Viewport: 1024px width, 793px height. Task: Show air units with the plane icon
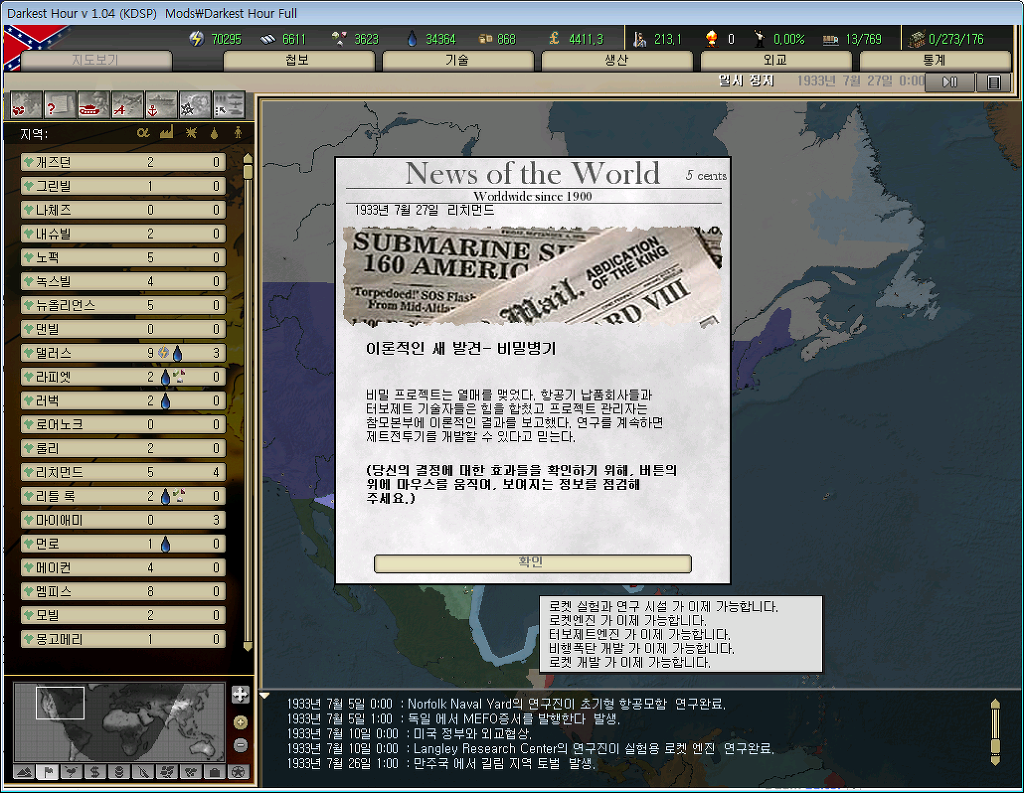pyautogui.click(x=128, y=105)
